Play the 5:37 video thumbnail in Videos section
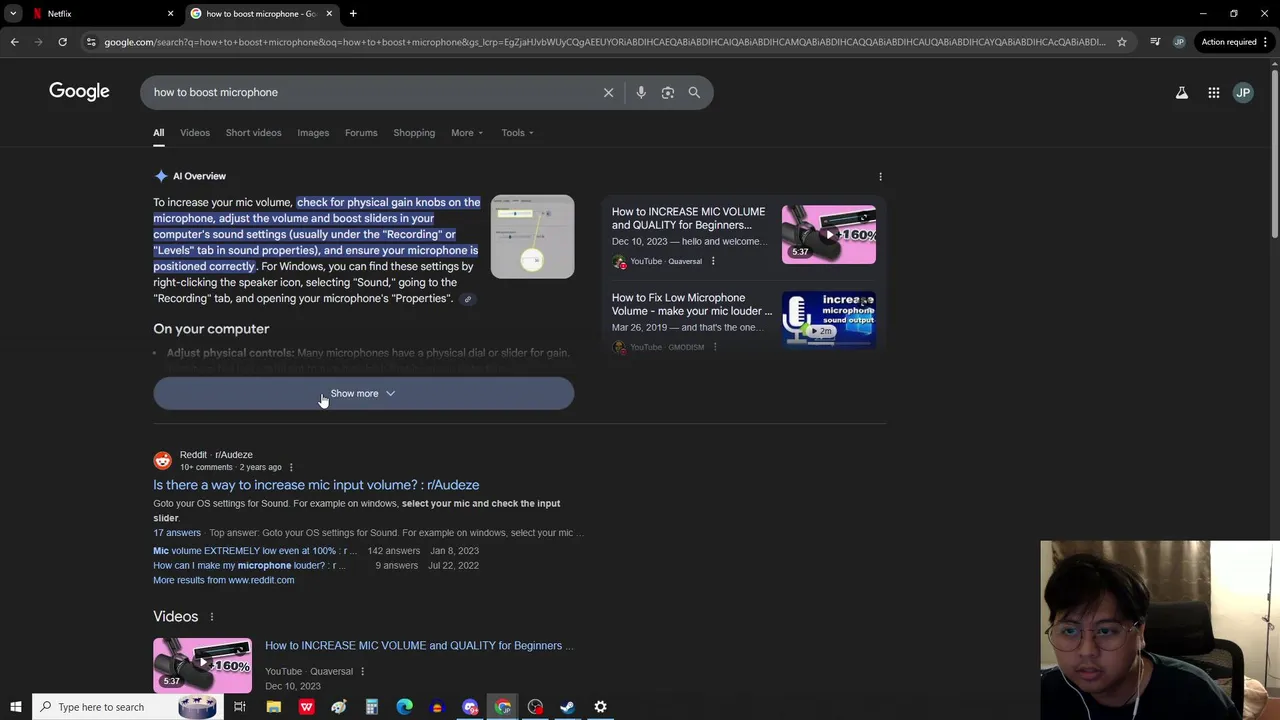Image resolution: width=1280 pixels, height=720 pixels. click(202, 664)
